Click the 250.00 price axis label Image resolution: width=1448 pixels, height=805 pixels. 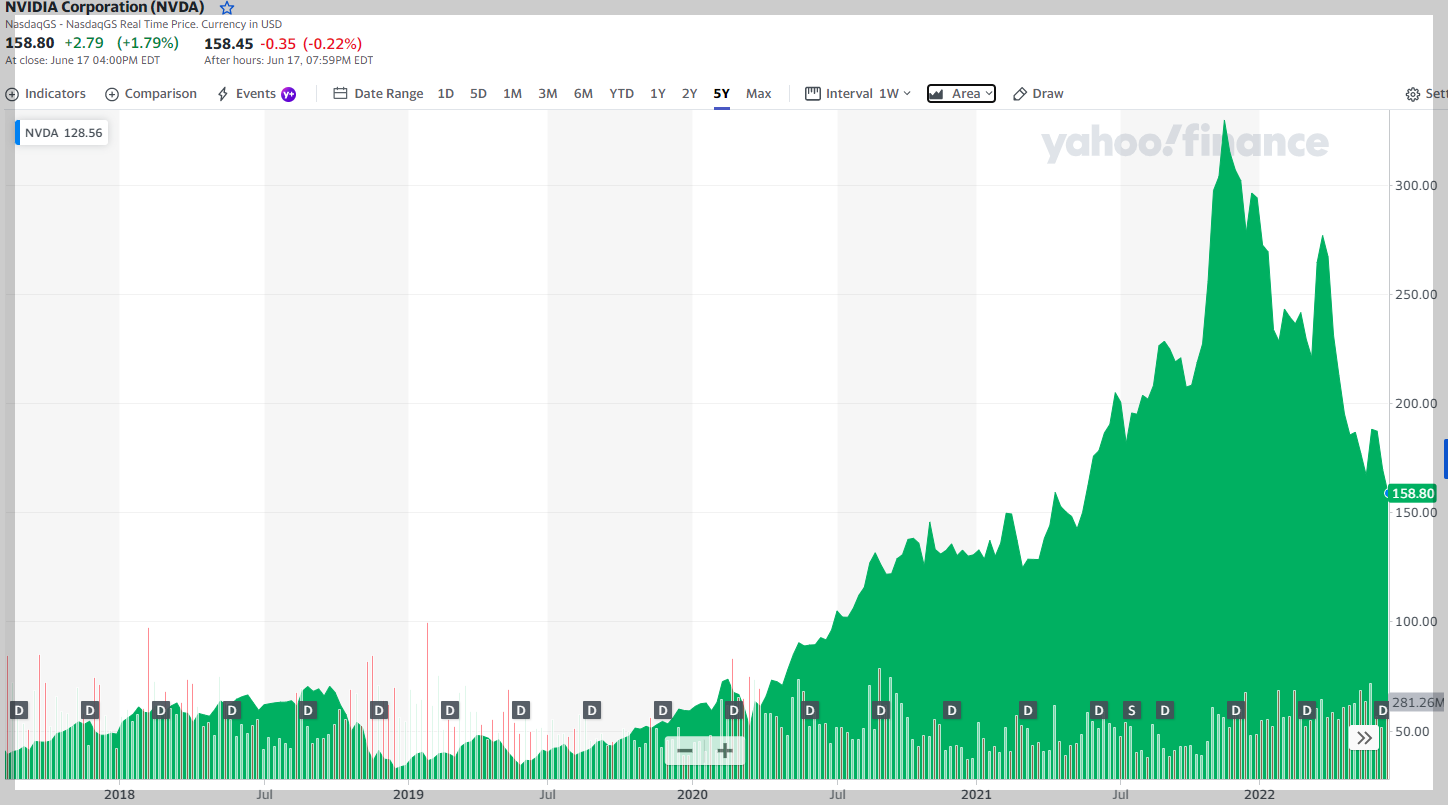(x=1416, y=294)
